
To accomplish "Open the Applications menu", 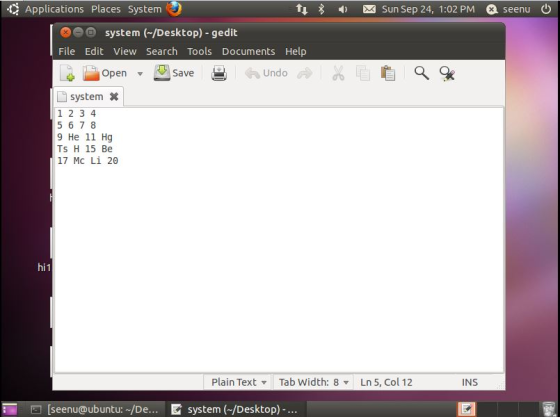I will (x=54, y=9).
